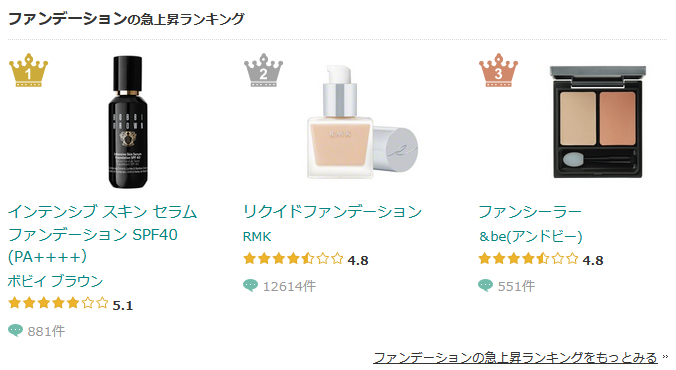Visit the RMK brand link
676x370 pixels.
click(257, 236)
